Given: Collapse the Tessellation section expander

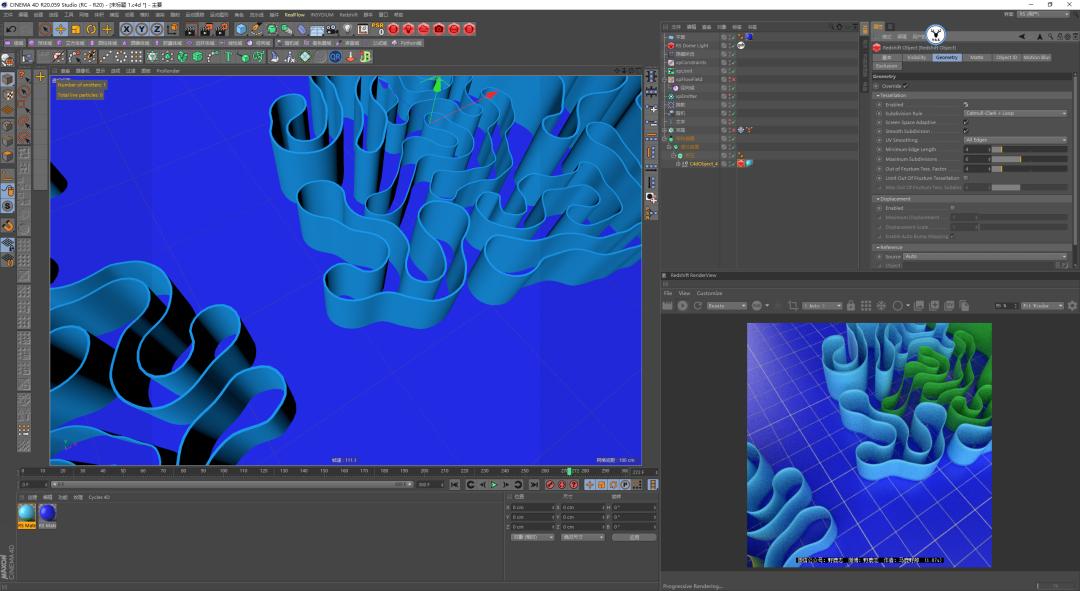Looking at the screenshot, I should (878, 94).
